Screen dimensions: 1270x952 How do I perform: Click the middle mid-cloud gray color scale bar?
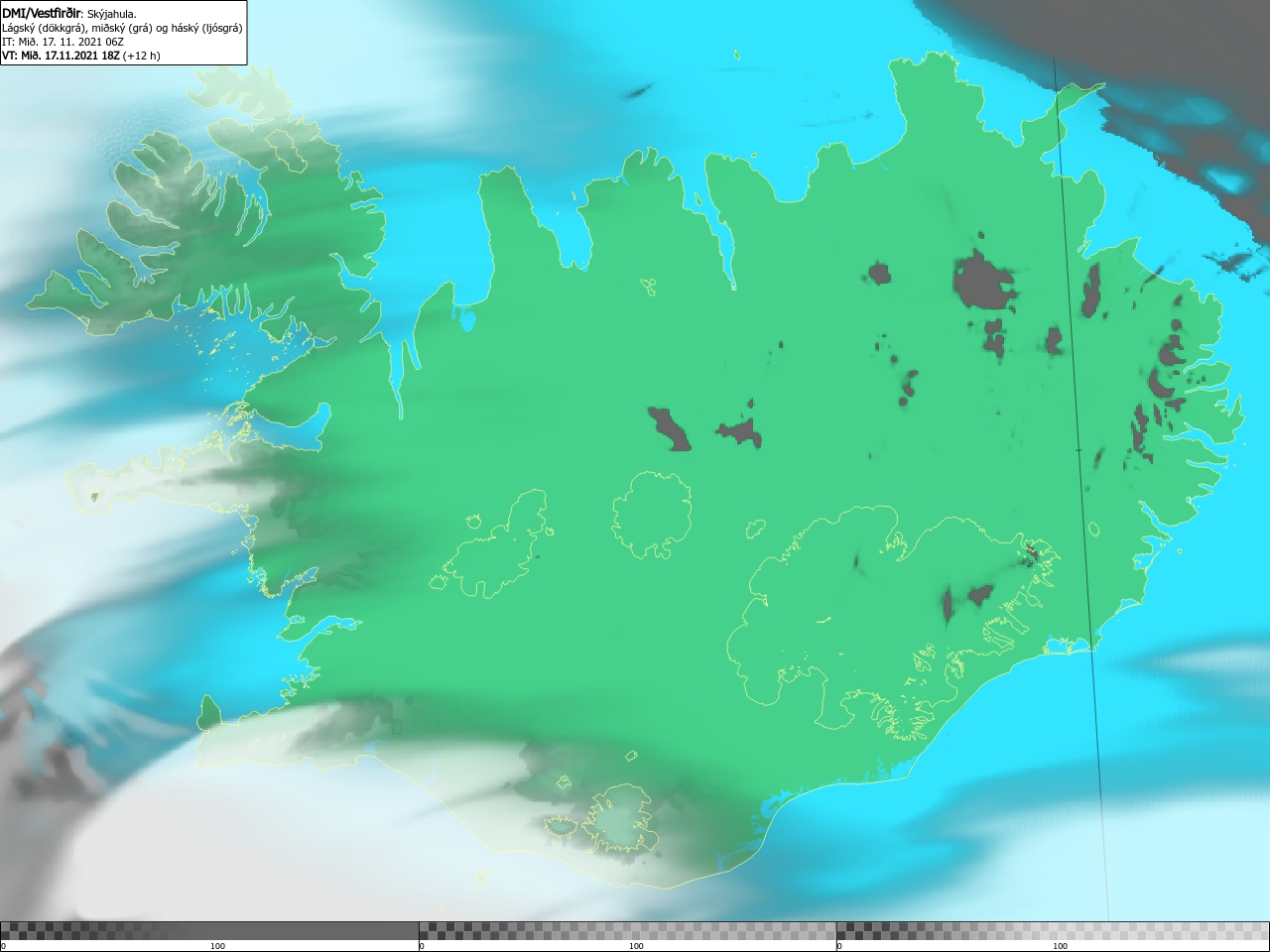tap(627, 930)
